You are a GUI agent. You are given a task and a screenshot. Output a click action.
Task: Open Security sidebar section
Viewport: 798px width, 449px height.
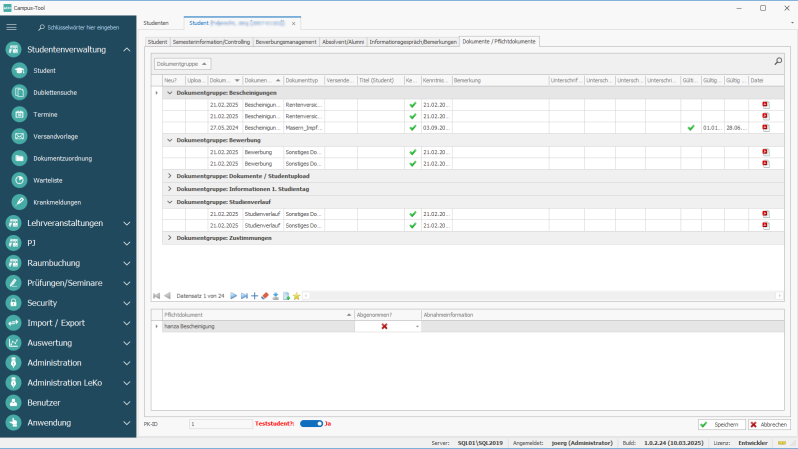[x=68, y=303]
